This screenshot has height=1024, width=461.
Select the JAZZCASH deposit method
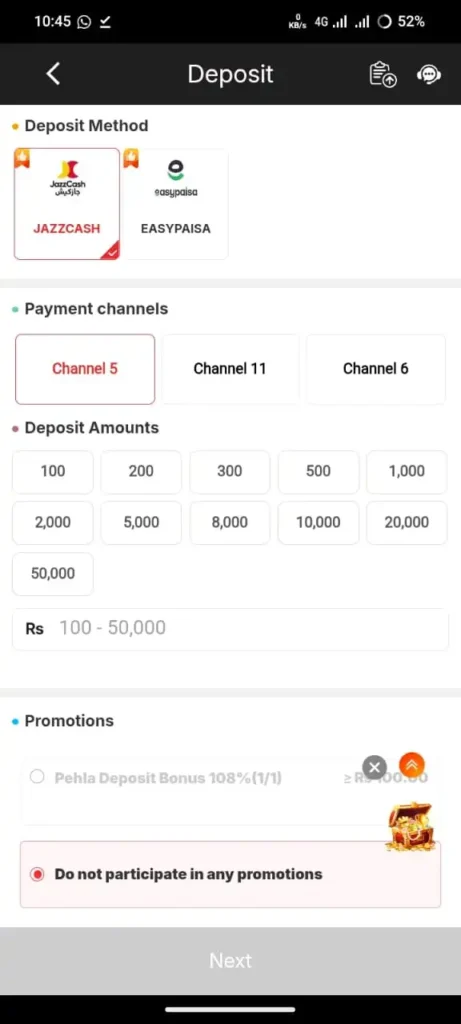point(67,204)
